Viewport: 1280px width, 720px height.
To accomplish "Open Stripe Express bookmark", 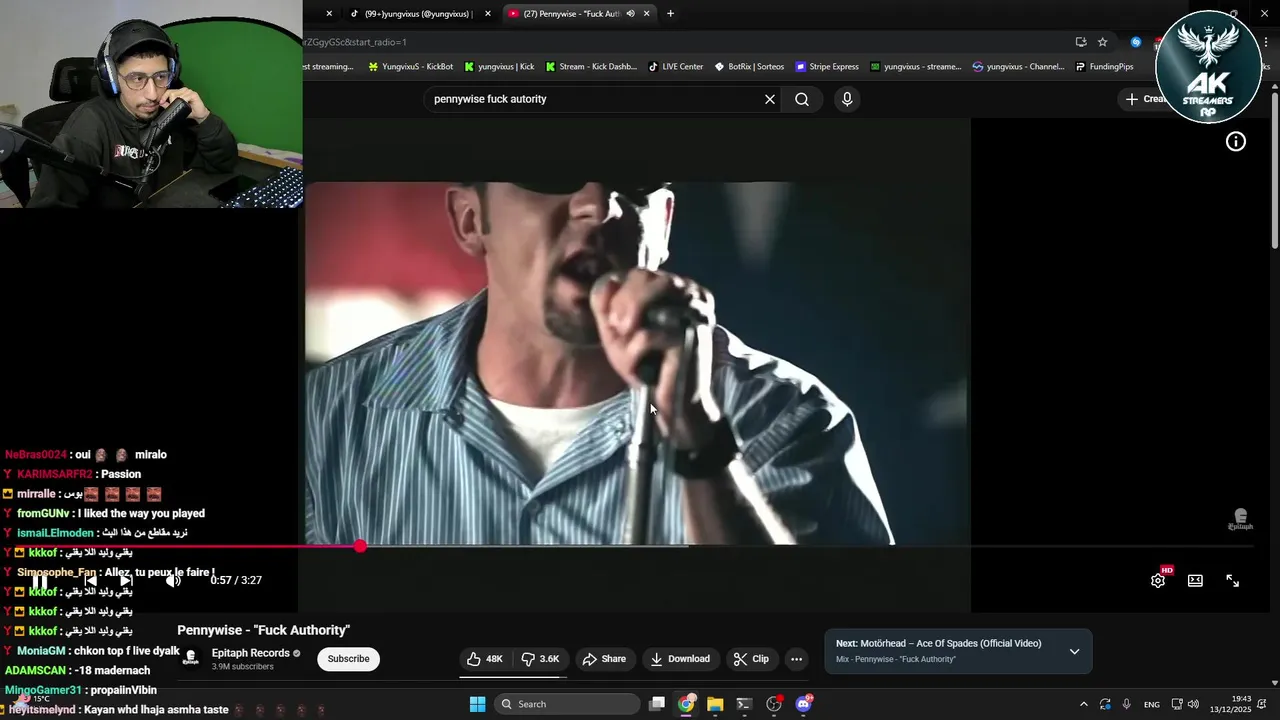I will (827, 67).
